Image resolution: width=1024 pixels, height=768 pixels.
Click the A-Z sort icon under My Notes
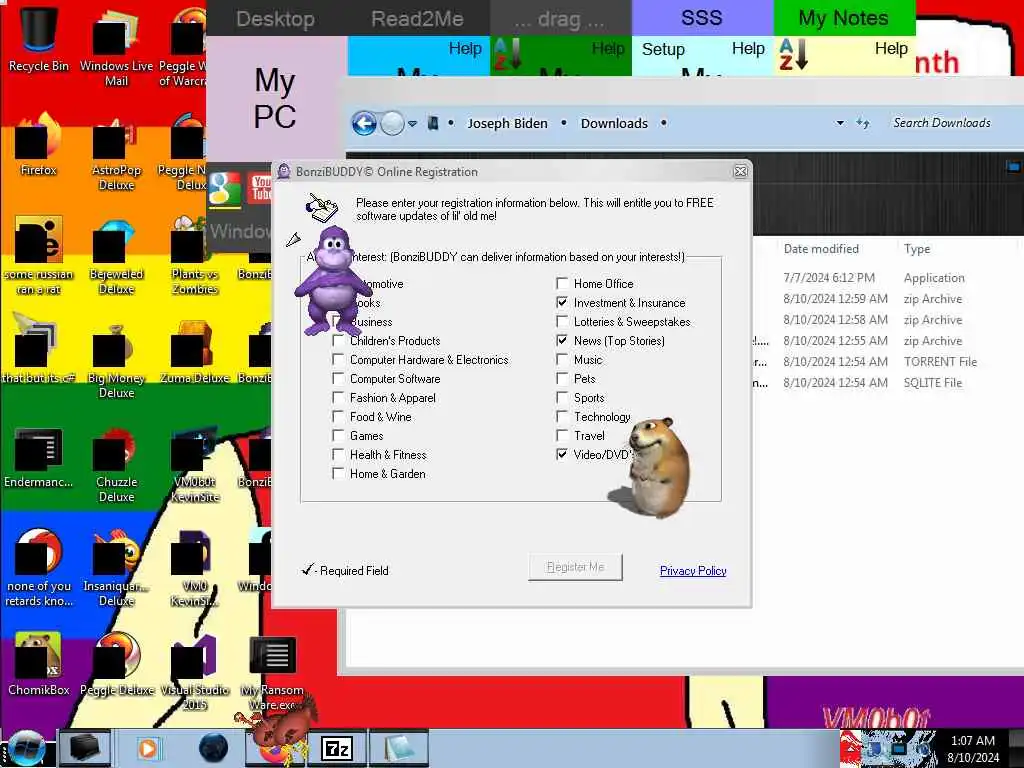[794, 54]
